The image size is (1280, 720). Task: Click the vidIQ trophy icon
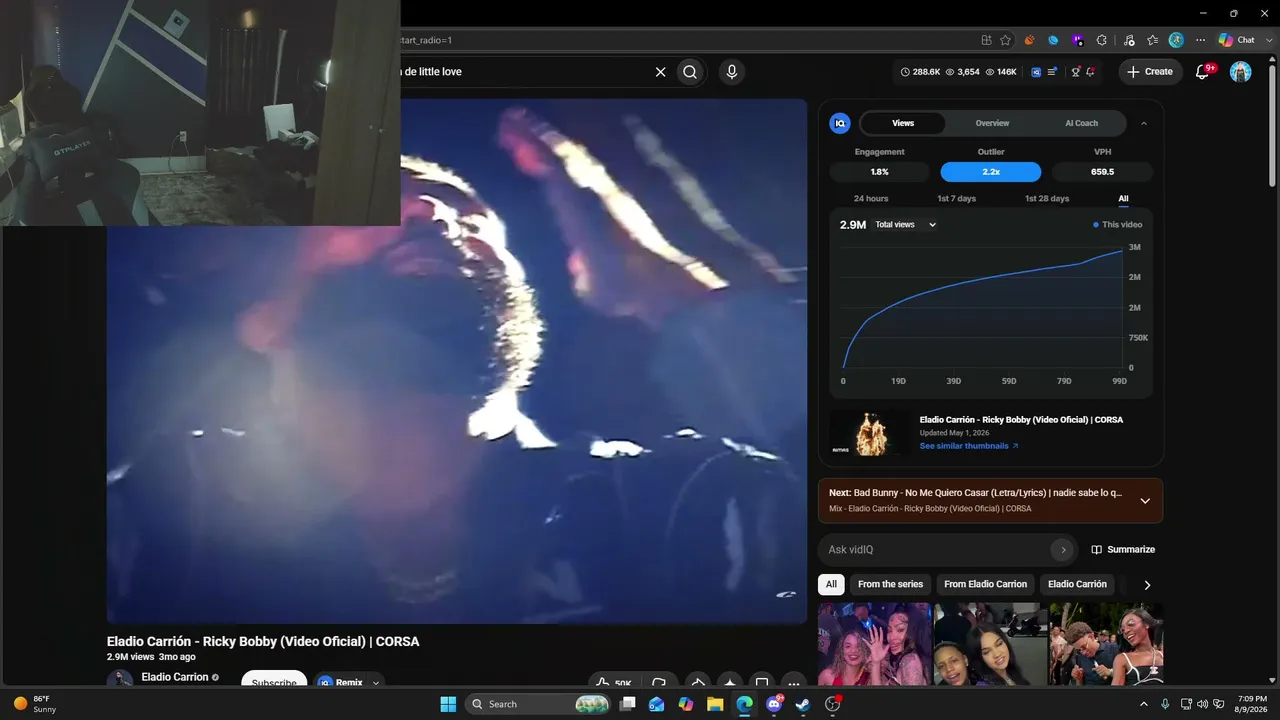tap(1075, 72)
